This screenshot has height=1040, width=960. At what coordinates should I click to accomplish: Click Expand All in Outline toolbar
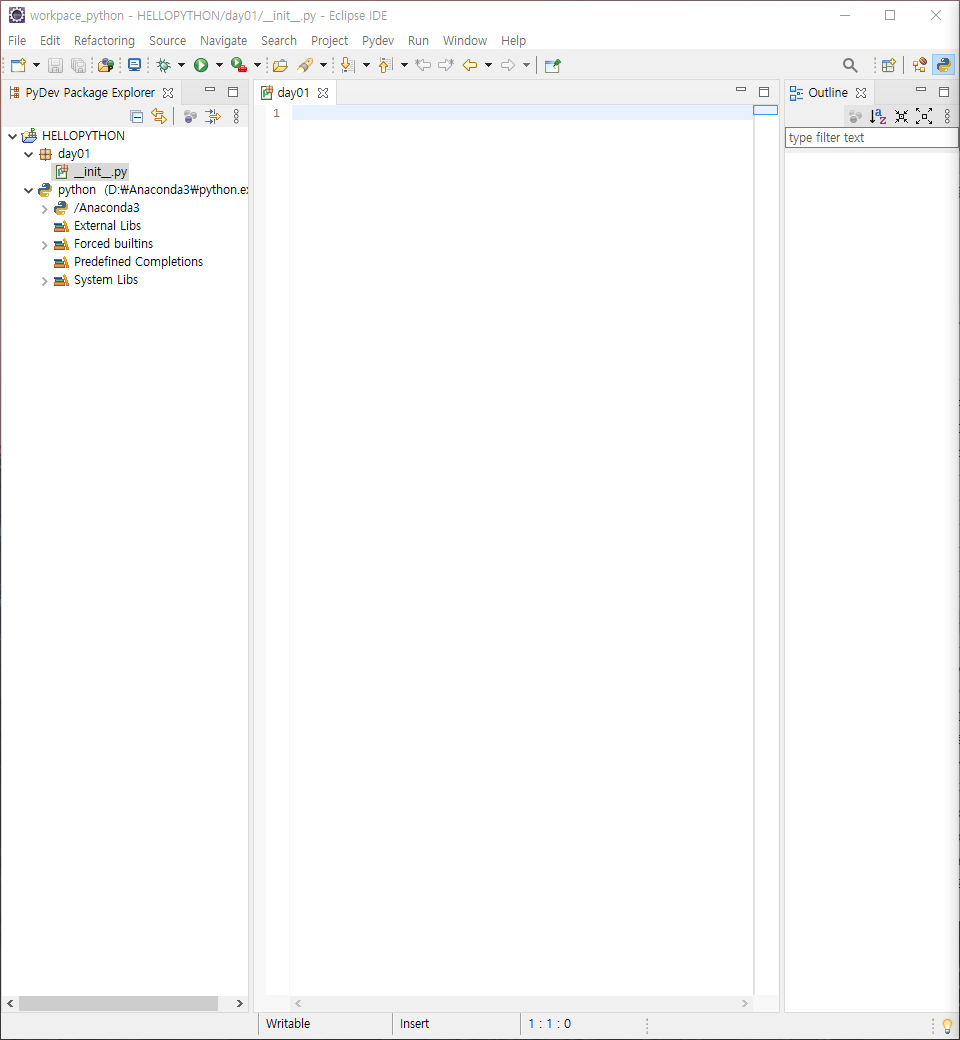(x=924, y=117)
